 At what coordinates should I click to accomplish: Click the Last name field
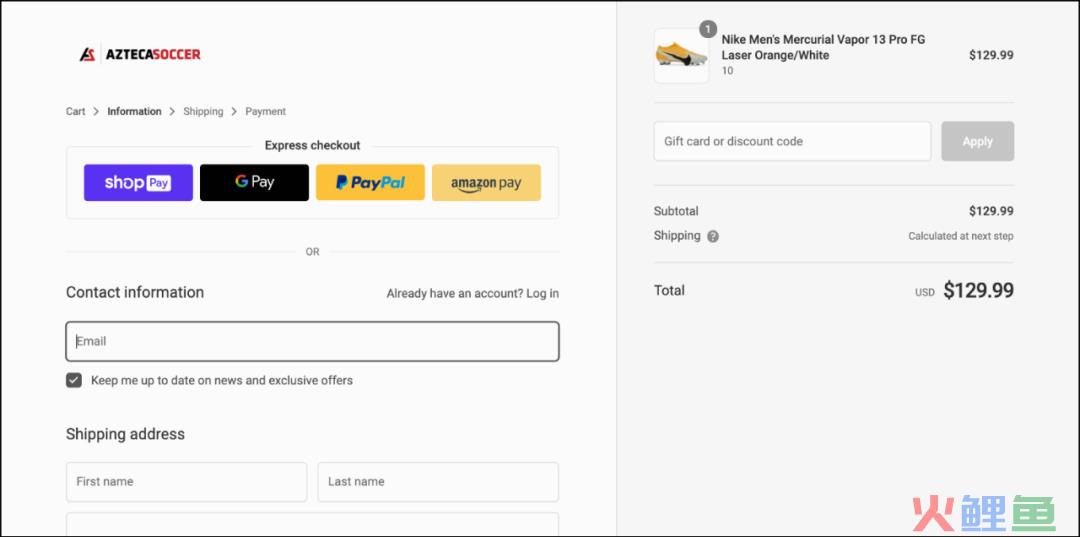[x=438, y=482]
